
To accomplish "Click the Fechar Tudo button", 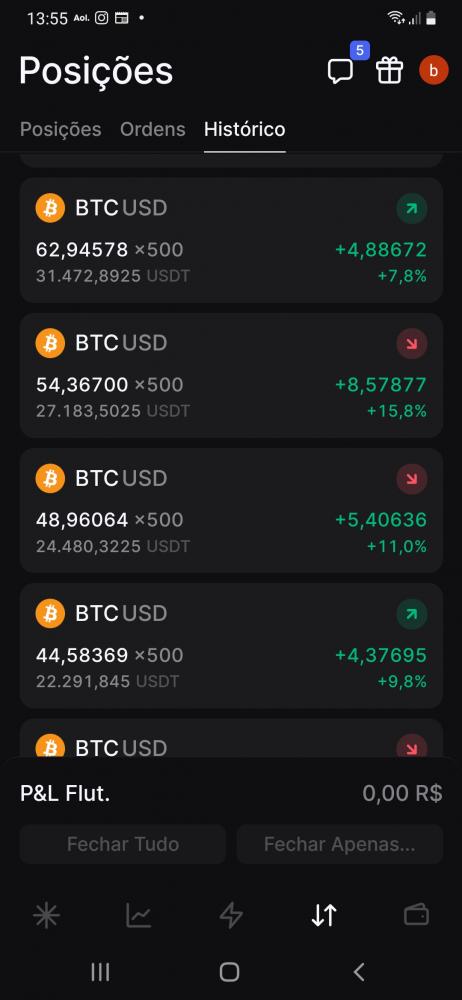I will click(123, 844).
